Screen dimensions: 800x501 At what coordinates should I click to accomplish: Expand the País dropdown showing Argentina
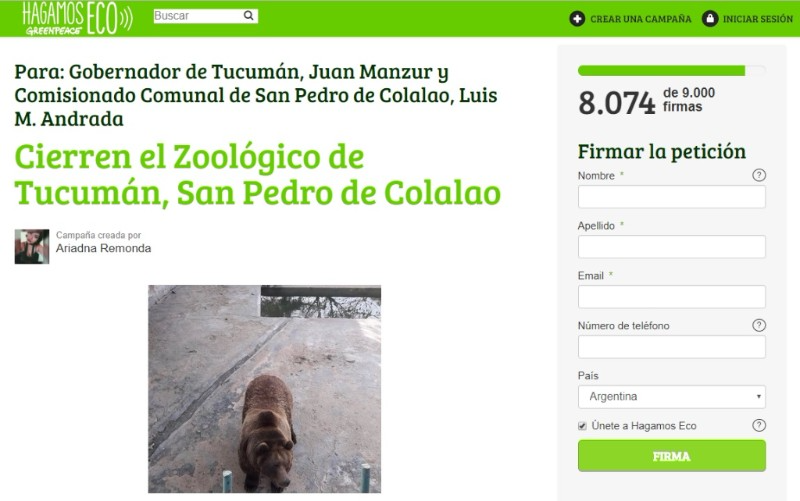[x=671, y=396]
